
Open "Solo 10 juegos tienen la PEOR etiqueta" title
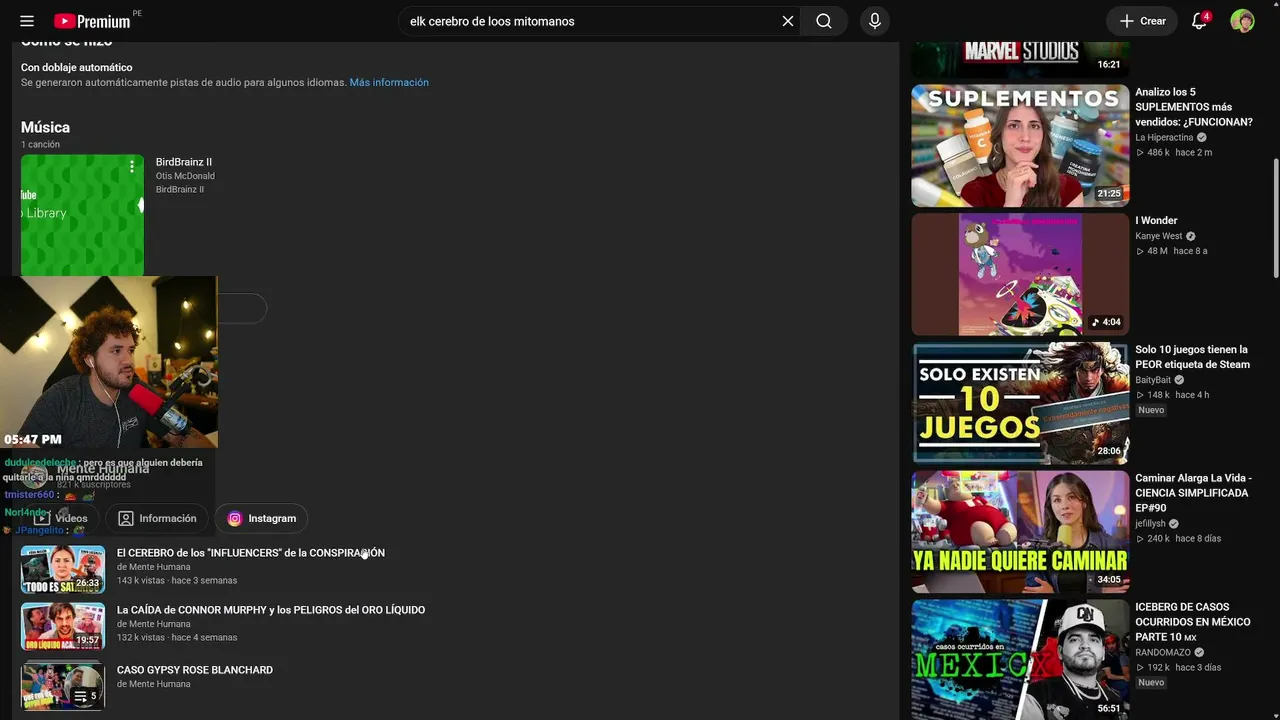click(1193, 357)
